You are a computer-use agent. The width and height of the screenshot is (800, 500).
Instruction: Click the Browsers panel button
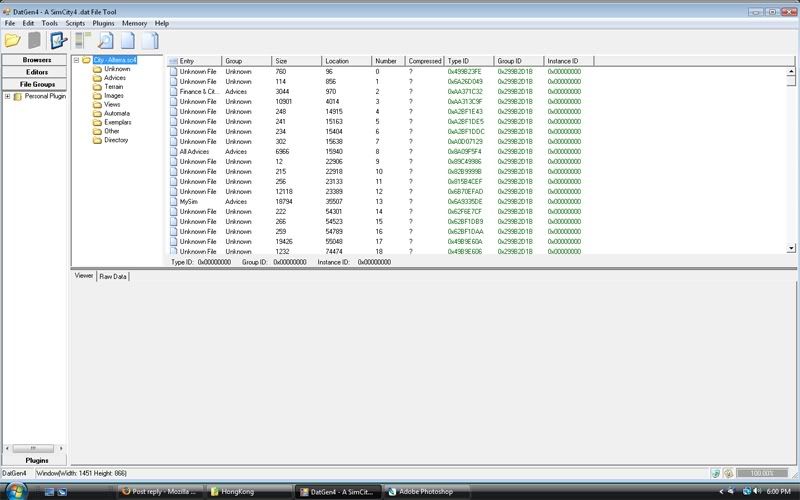[35, 60]
